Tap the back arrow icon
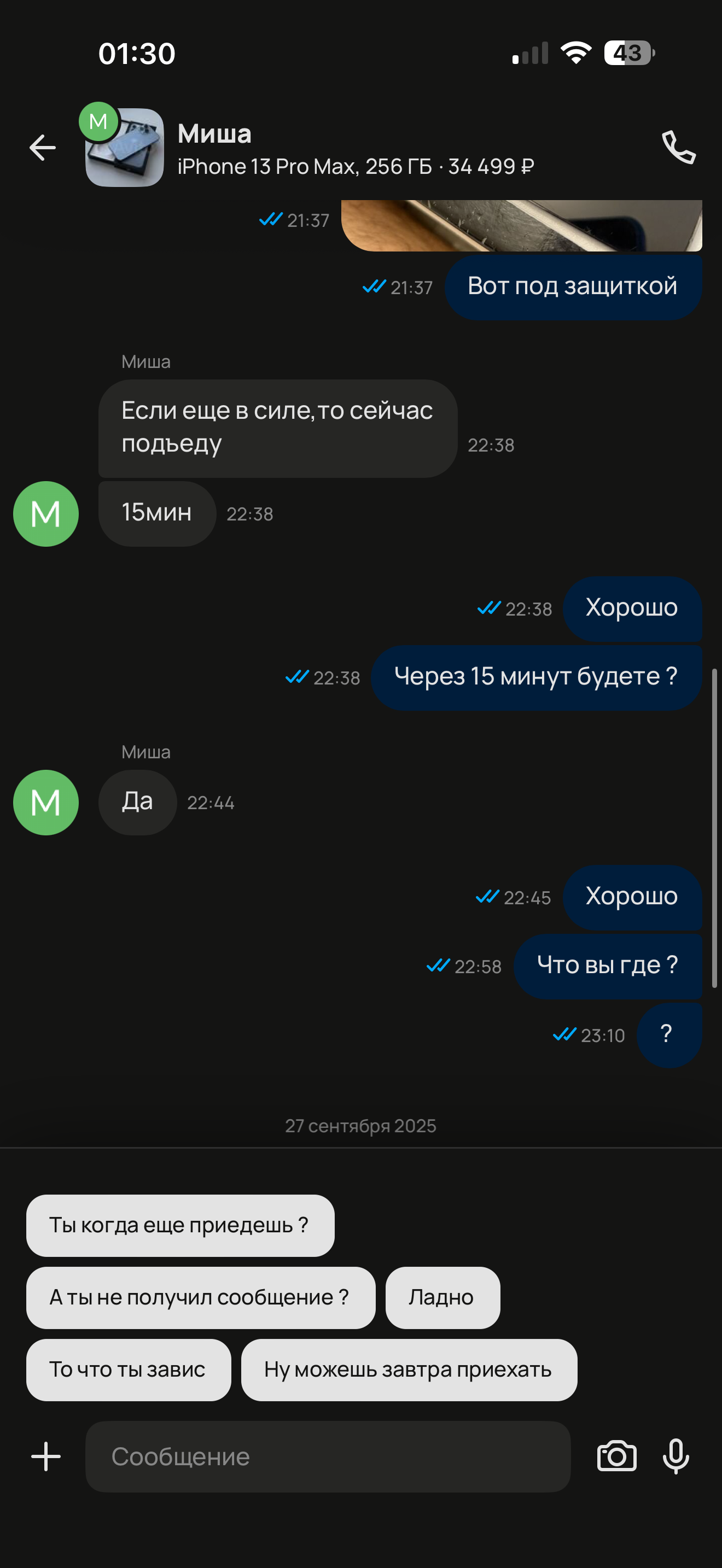Screen dimensions: 722x1568 [43, 148]
